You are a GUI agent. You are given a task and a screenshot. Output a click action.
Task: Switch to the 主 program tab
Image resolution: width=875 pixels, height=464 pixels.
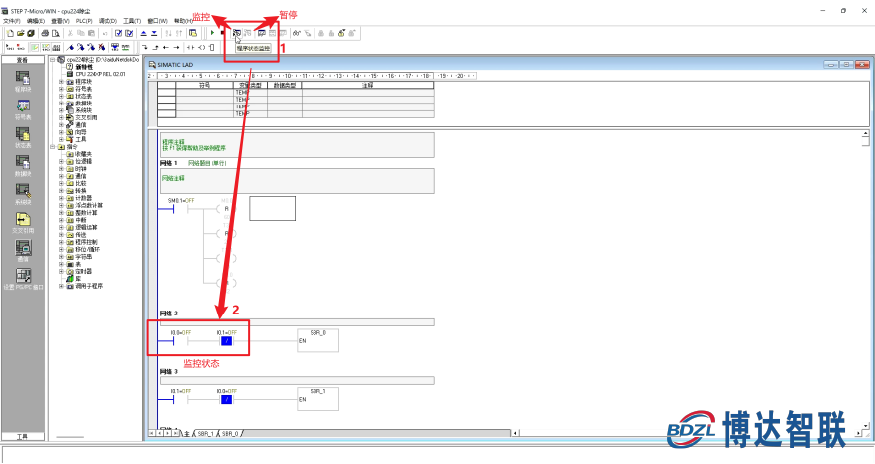click(187, 433)
